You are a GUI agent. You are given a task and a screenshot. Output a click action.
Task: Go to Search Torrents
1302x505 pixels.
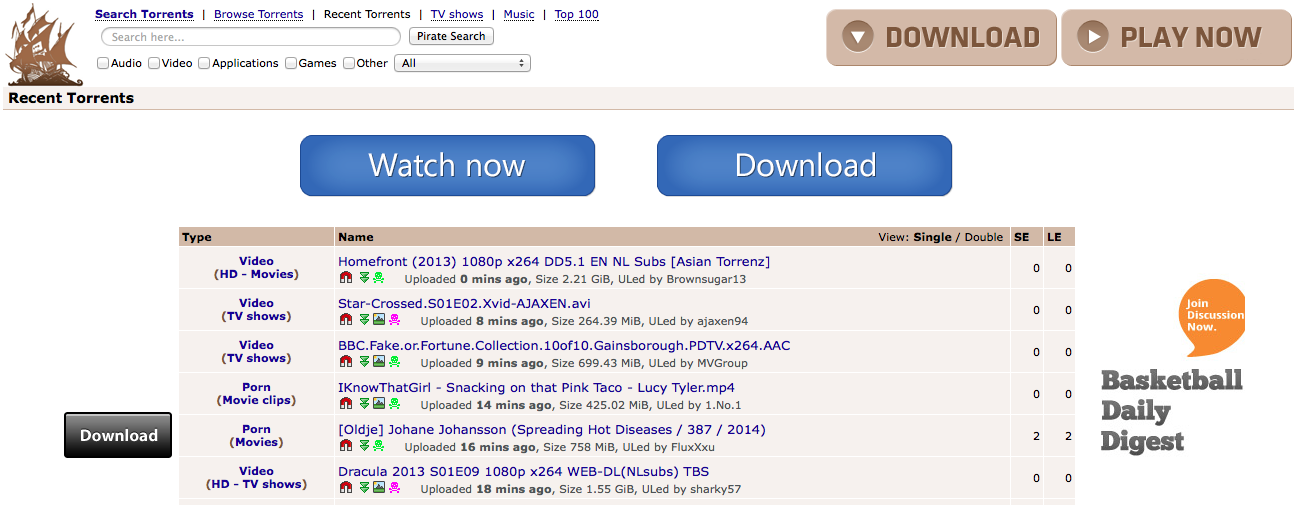(x=144, y=14)
